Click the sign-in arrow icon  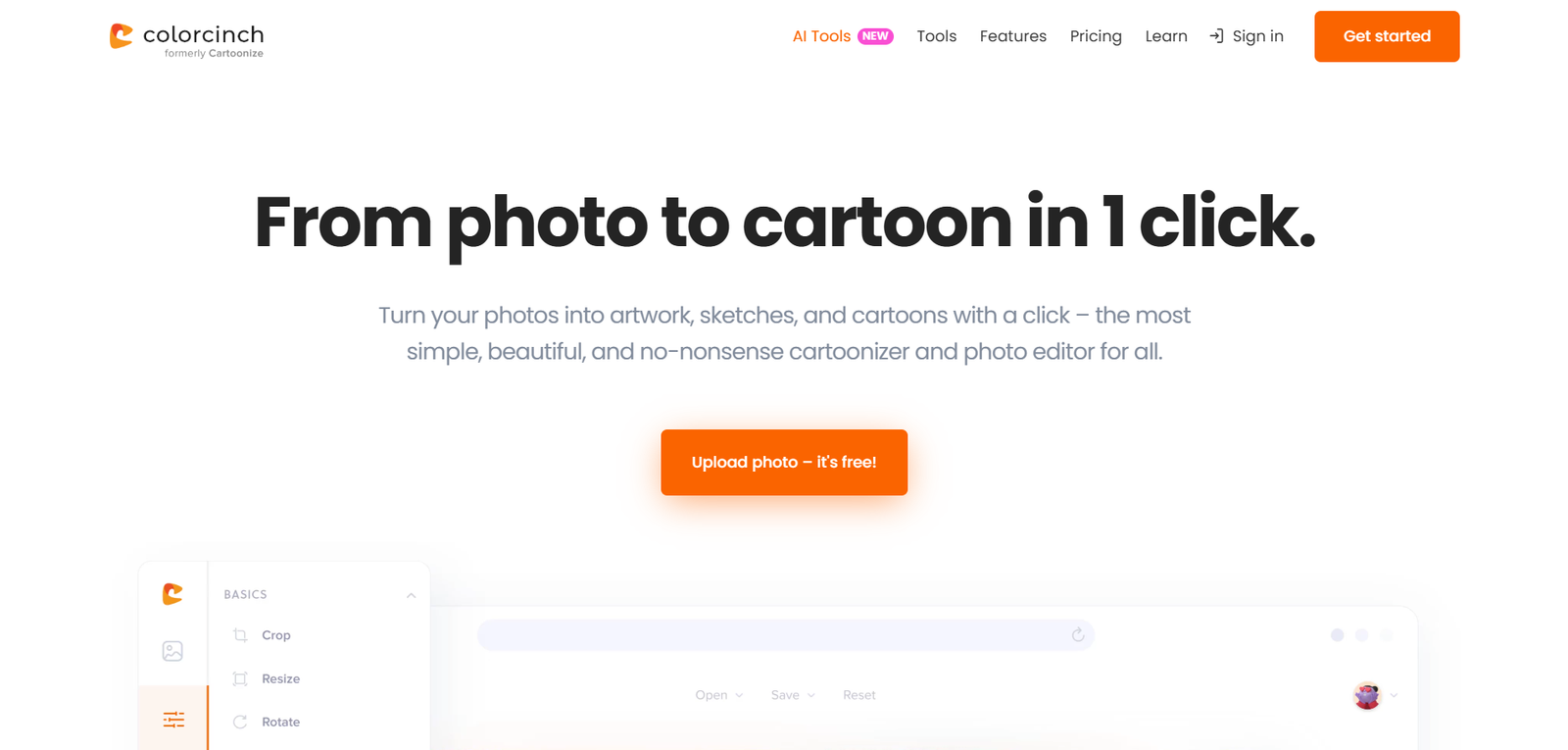(1216, 36)
